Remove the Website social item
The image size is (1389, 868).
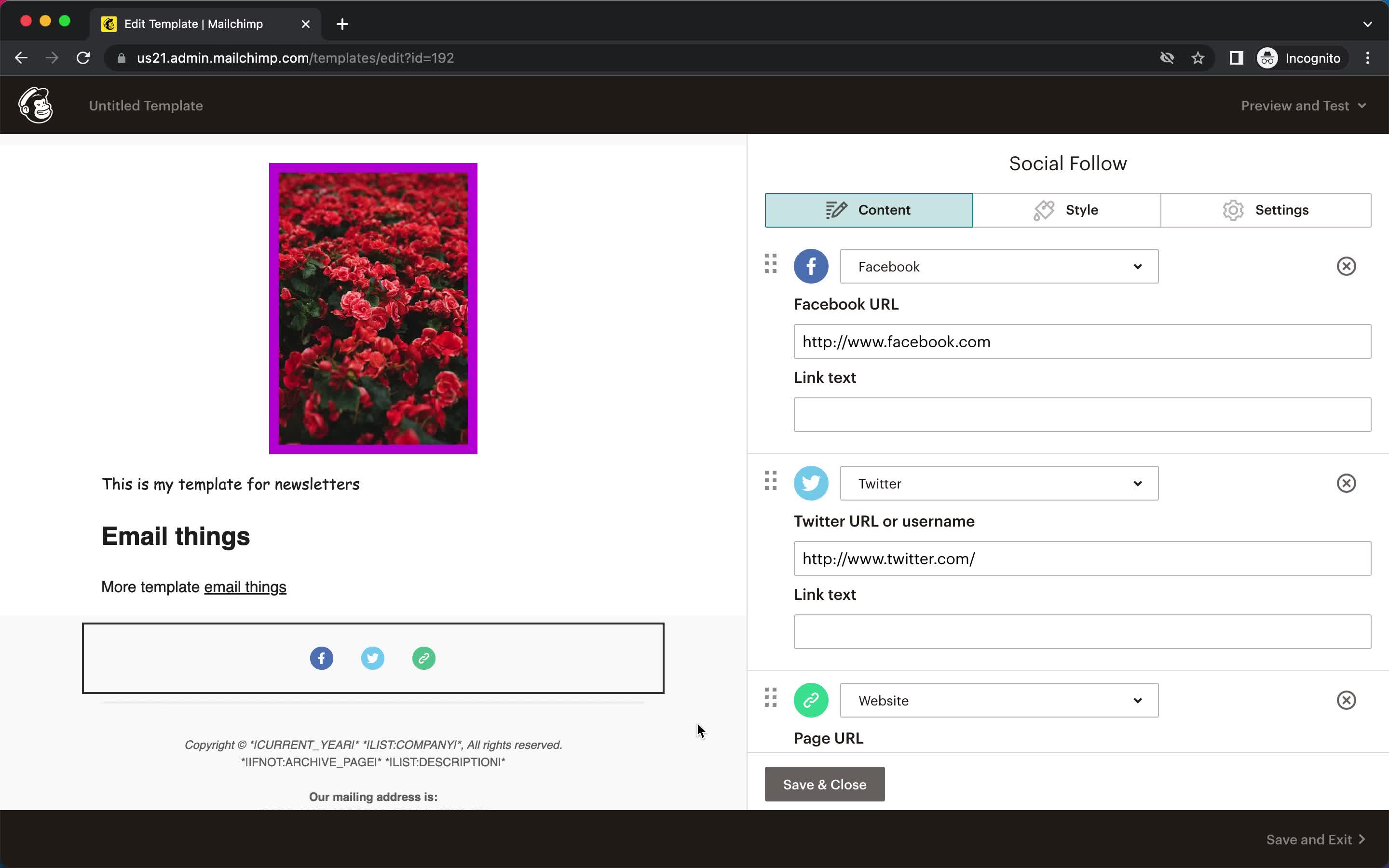tap(1346, 700)
